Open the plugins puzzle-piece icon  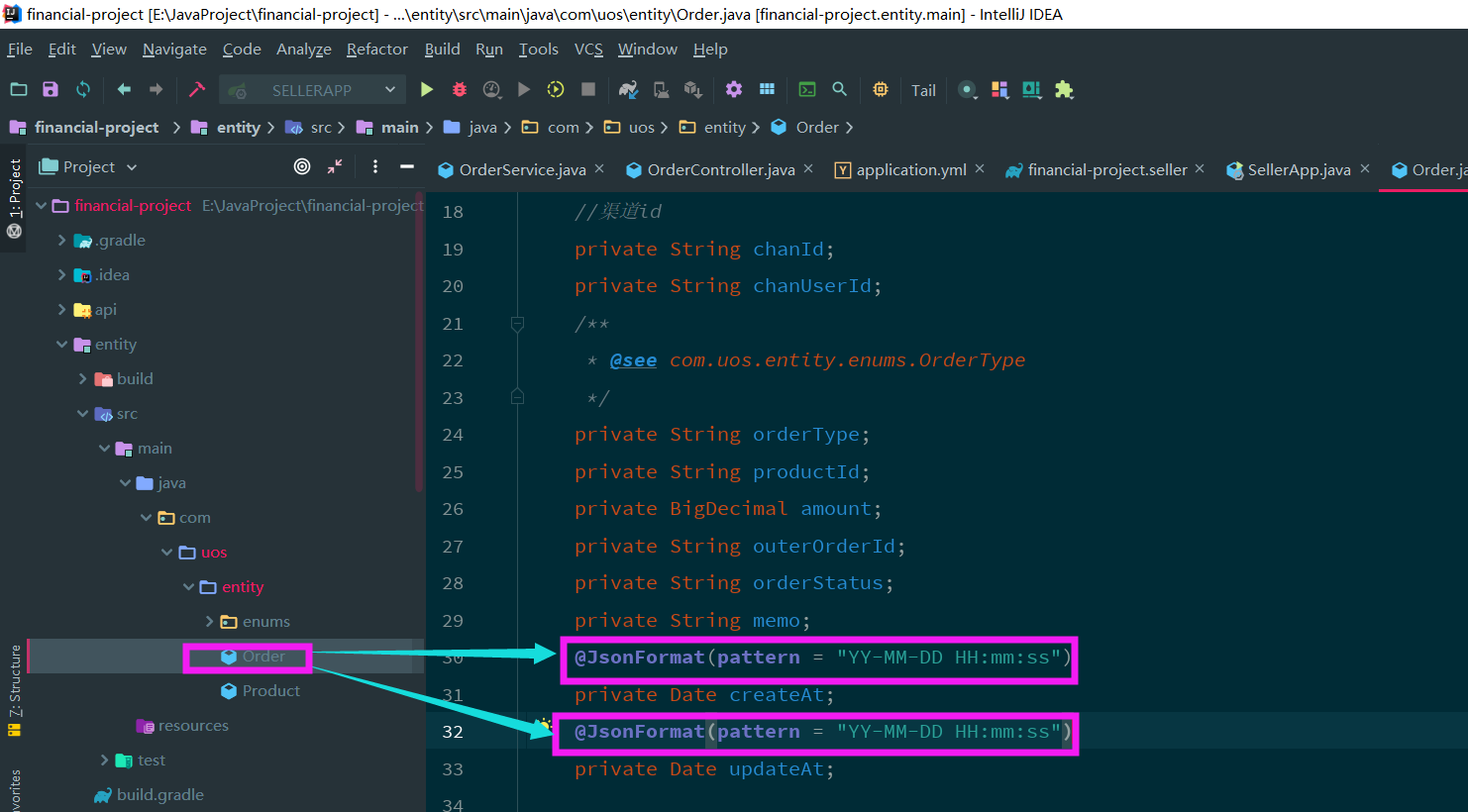pyautogui.click(x=1064, y=89)
